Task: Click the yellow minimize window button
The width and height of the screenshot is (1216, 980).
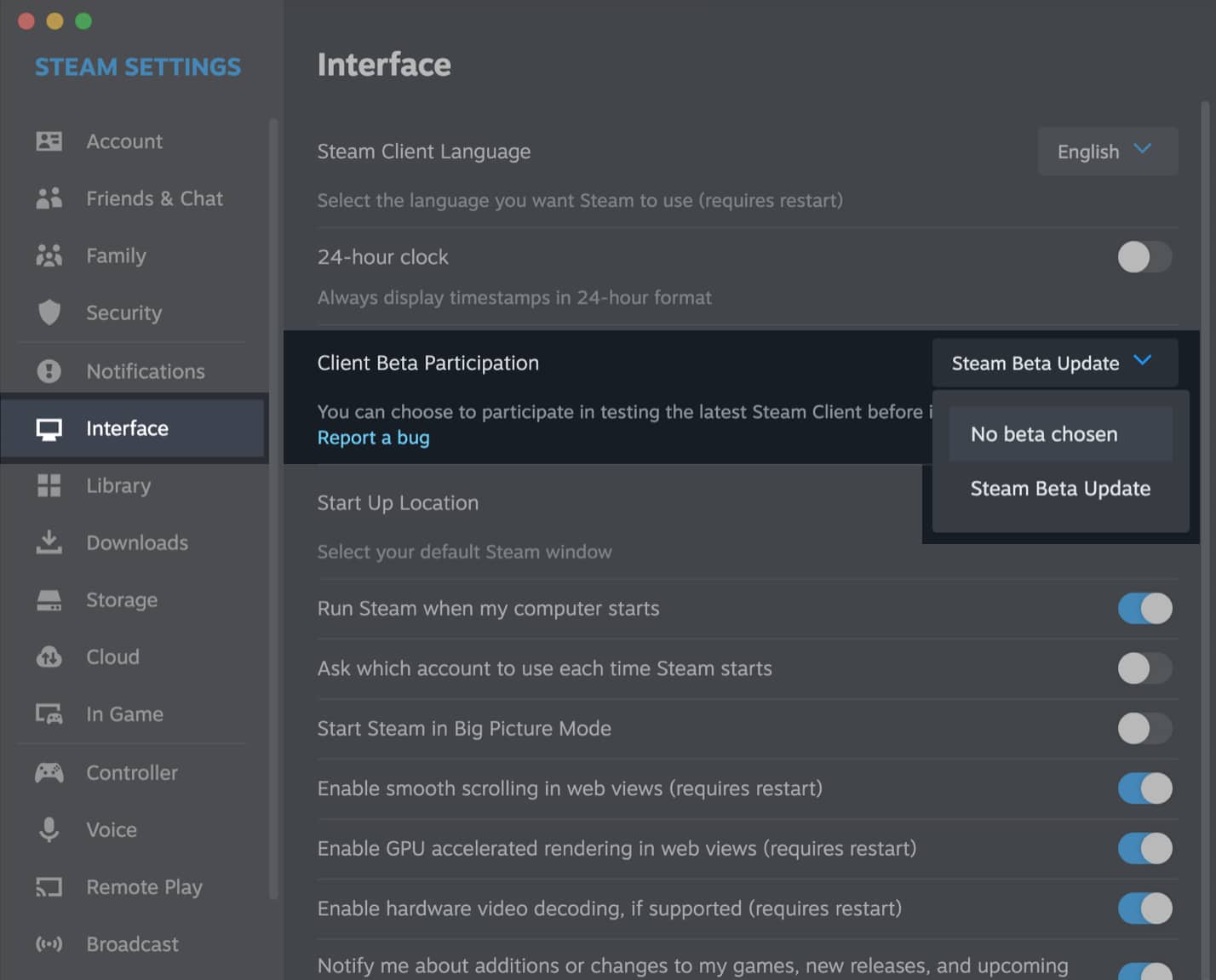Action: click(x=54, y=21)
